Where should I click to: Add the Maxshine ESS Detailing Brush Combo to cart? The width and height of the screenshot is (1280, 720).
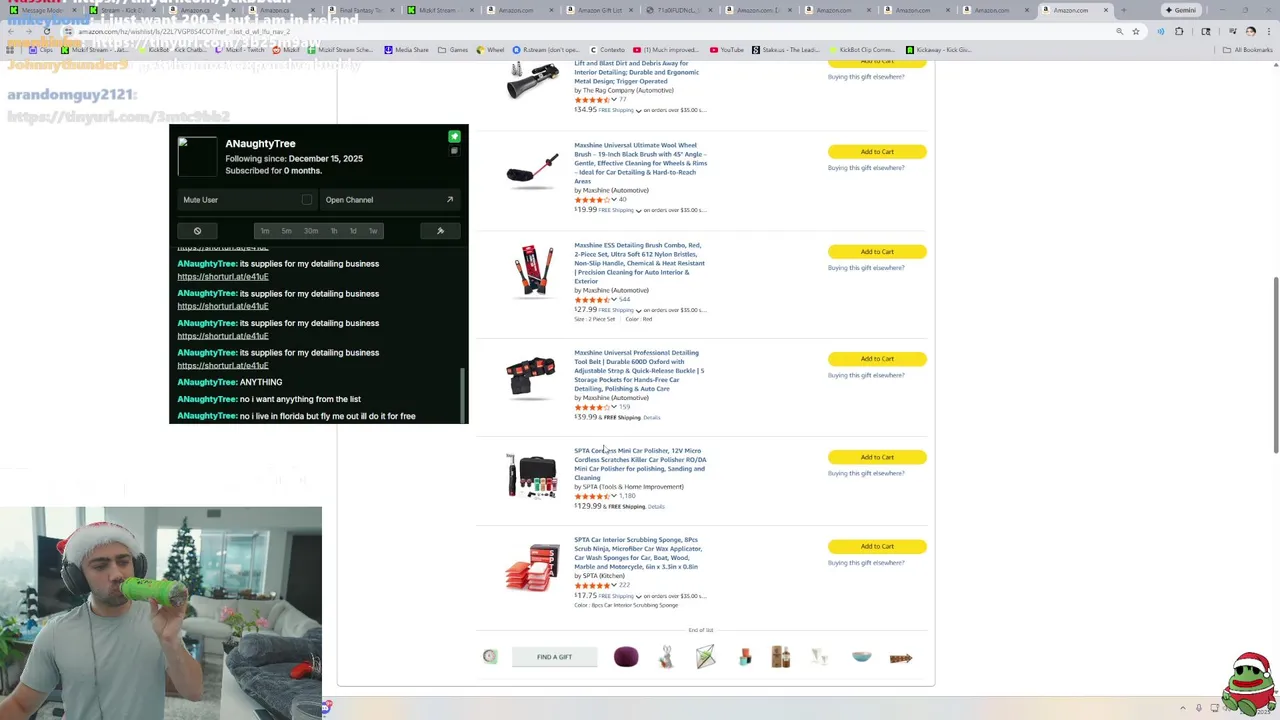click(x=877, y=252)
